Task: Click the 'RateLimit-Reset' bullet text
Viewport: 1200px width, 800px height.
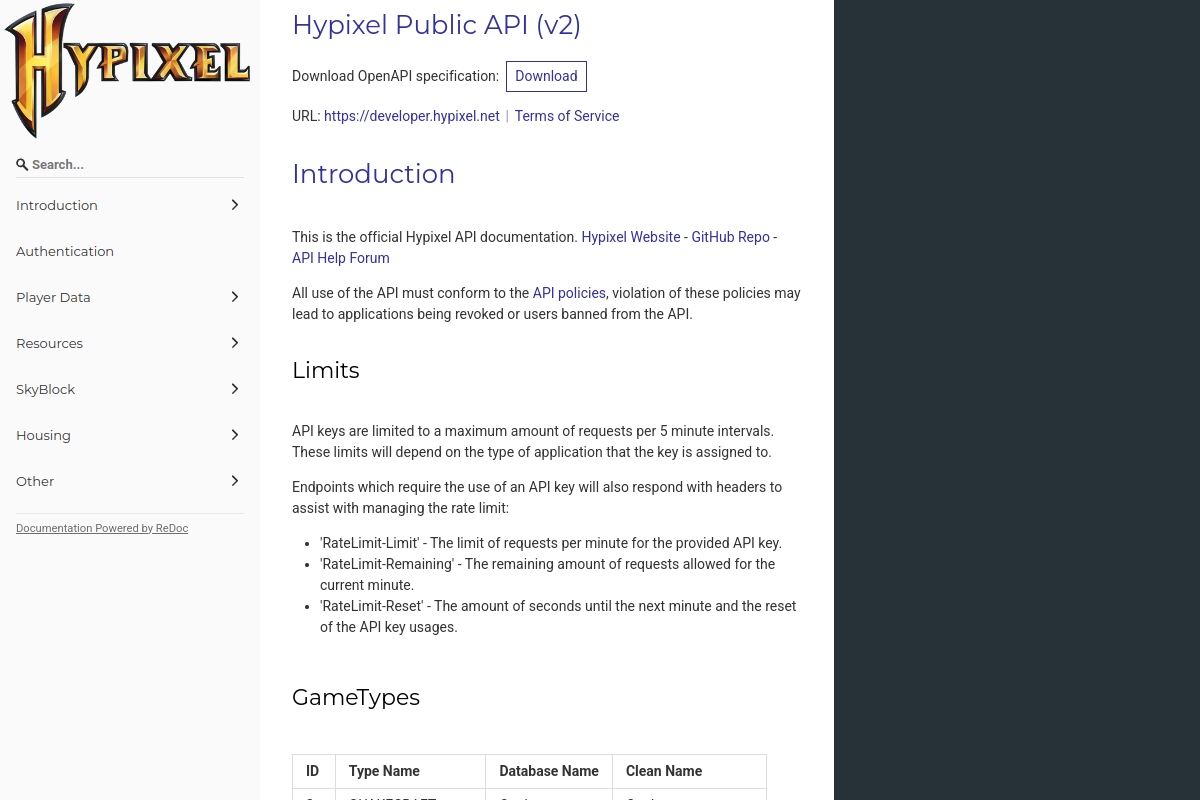Action: point(558,616)
